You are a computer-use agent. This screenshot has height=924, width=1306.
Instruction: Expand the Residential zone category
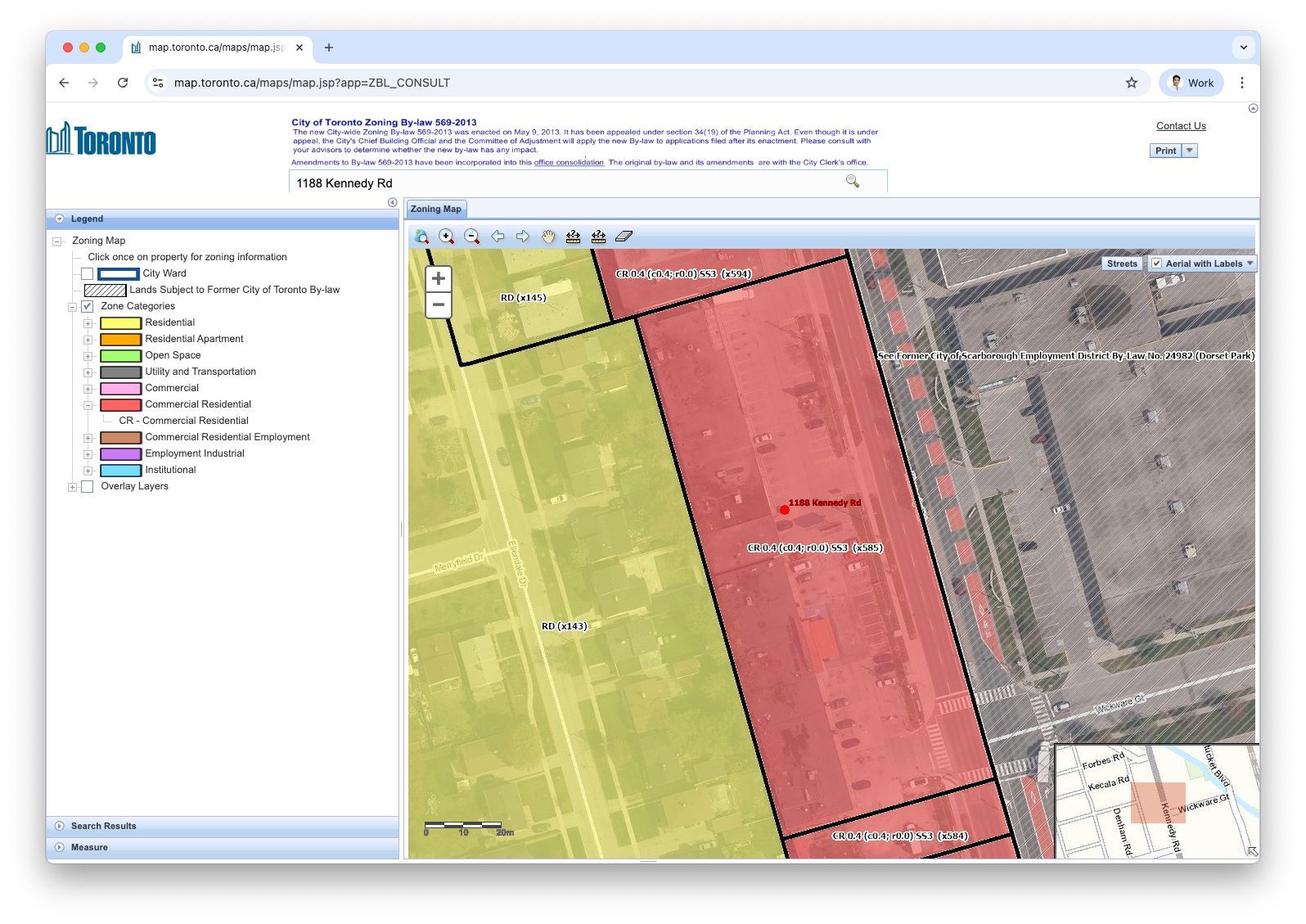(x=88, y=323)
